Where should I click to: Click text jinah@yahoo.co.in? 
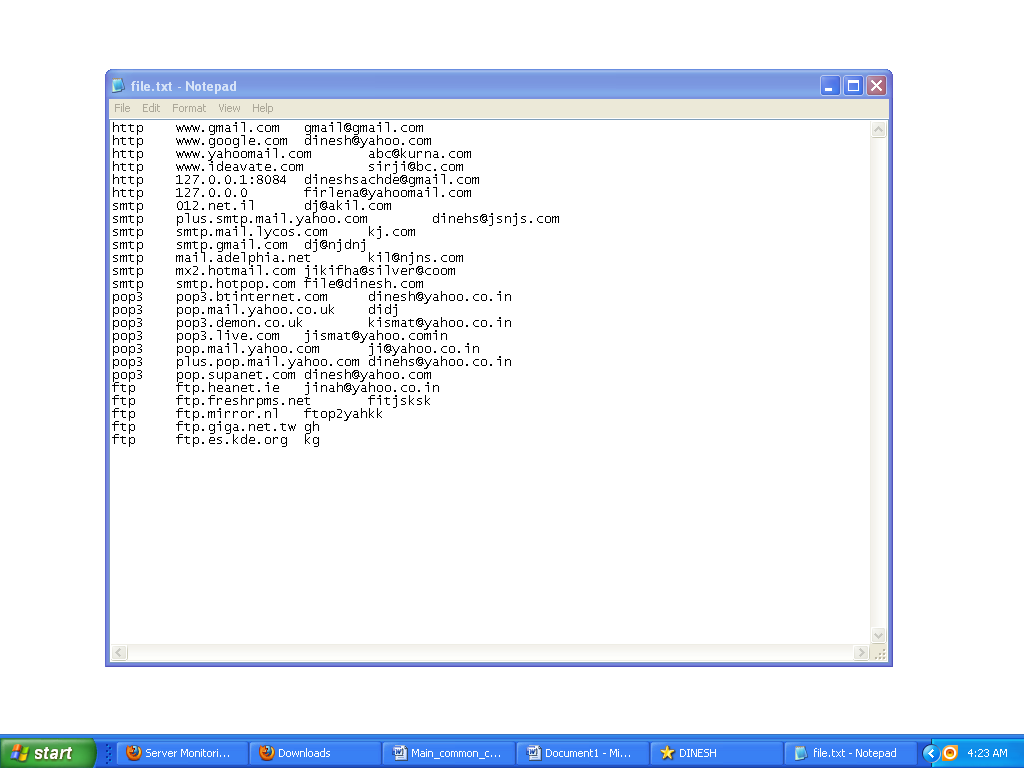(x=372, y=388)
